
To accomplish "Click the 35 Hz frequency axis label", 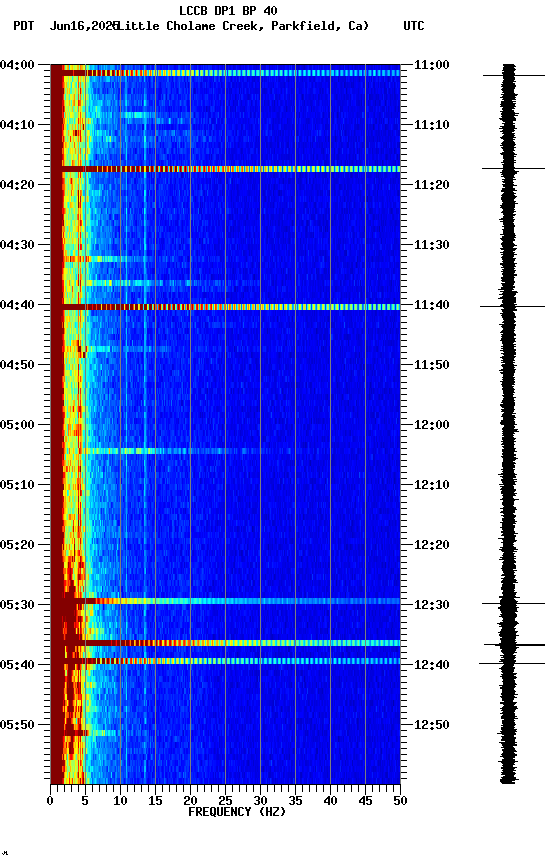I will click(x=295, y=801).
